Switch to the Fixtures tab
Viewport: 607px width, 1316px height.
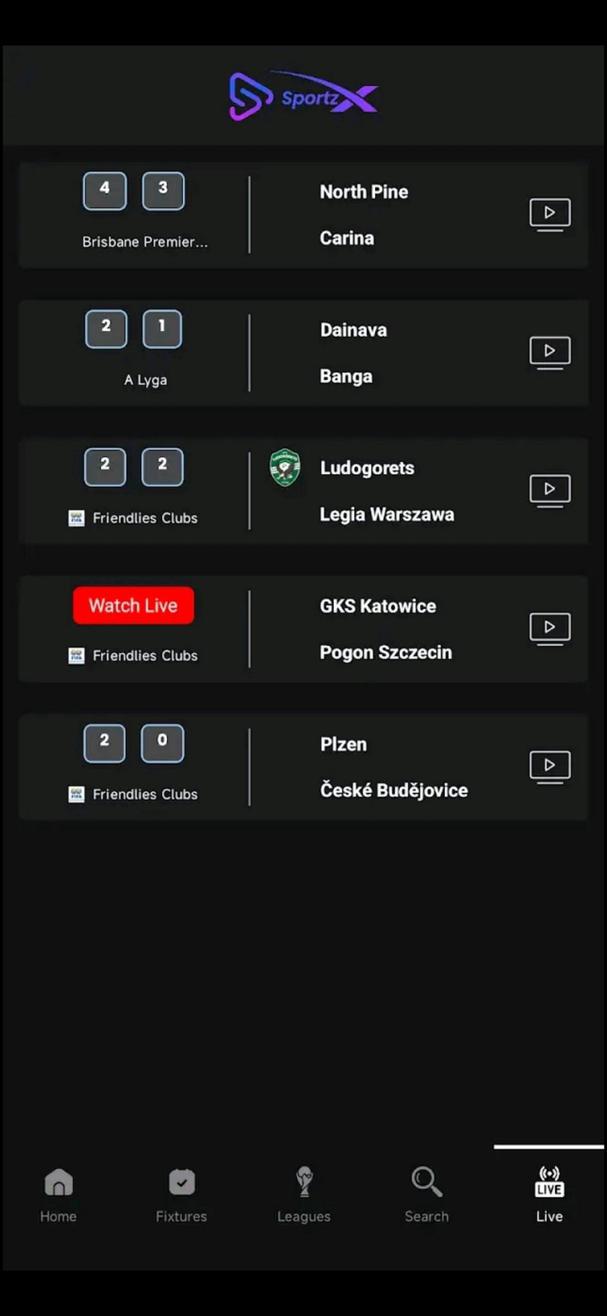181,1194
